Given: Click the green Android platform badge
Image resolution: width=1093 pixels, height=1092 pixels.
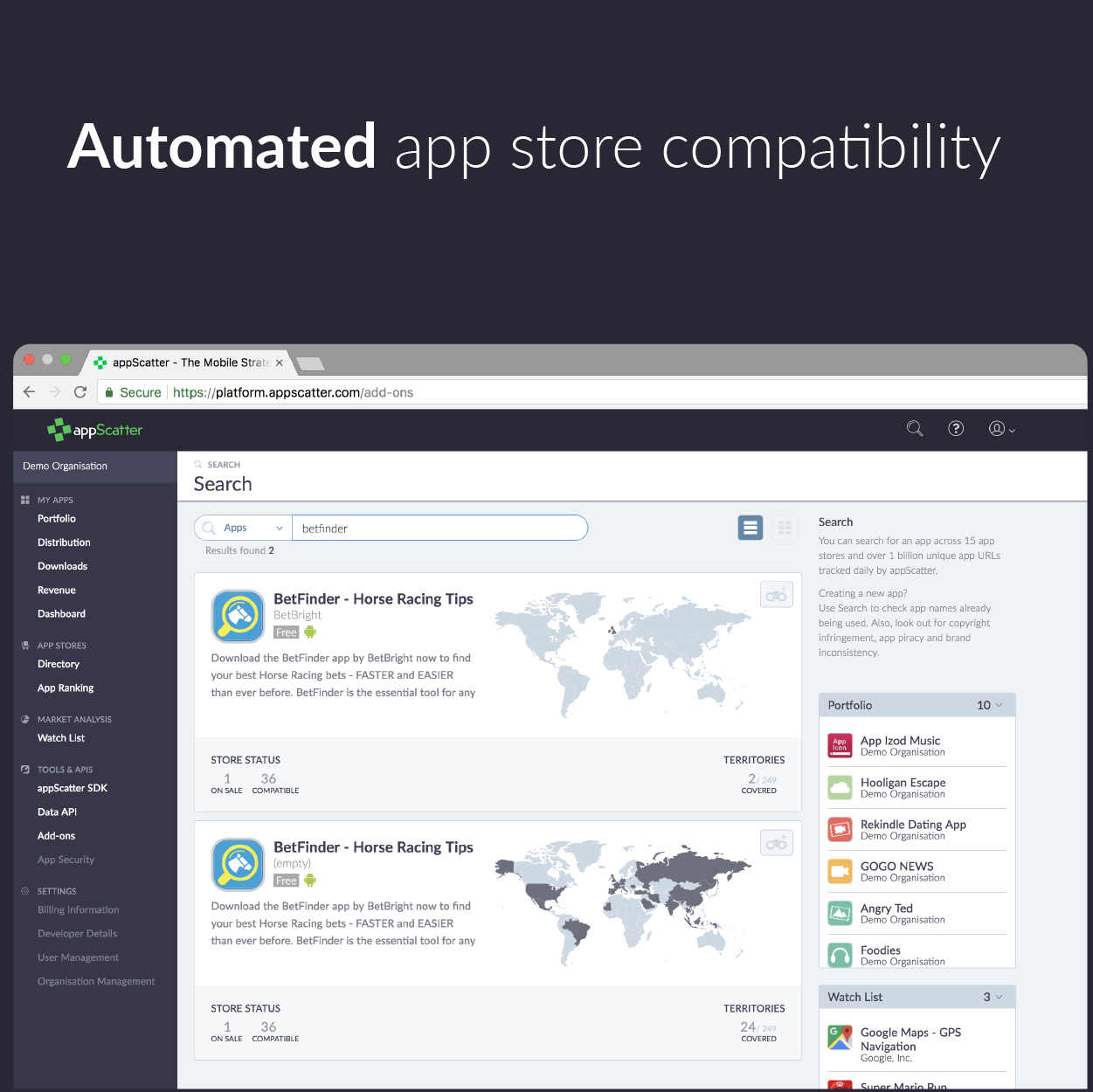Looking at the screenshot, I should 310,632.
